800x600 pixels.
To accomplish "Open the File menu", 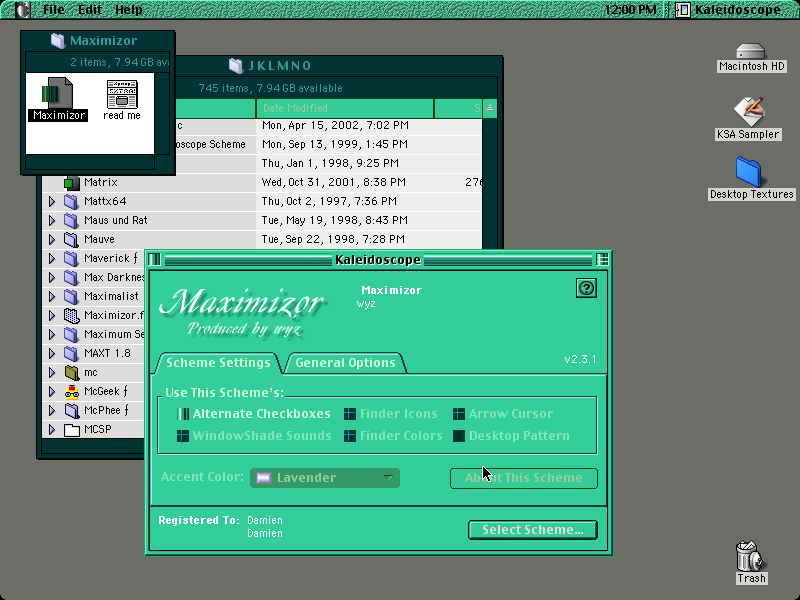I will click(x=54, y=10).
